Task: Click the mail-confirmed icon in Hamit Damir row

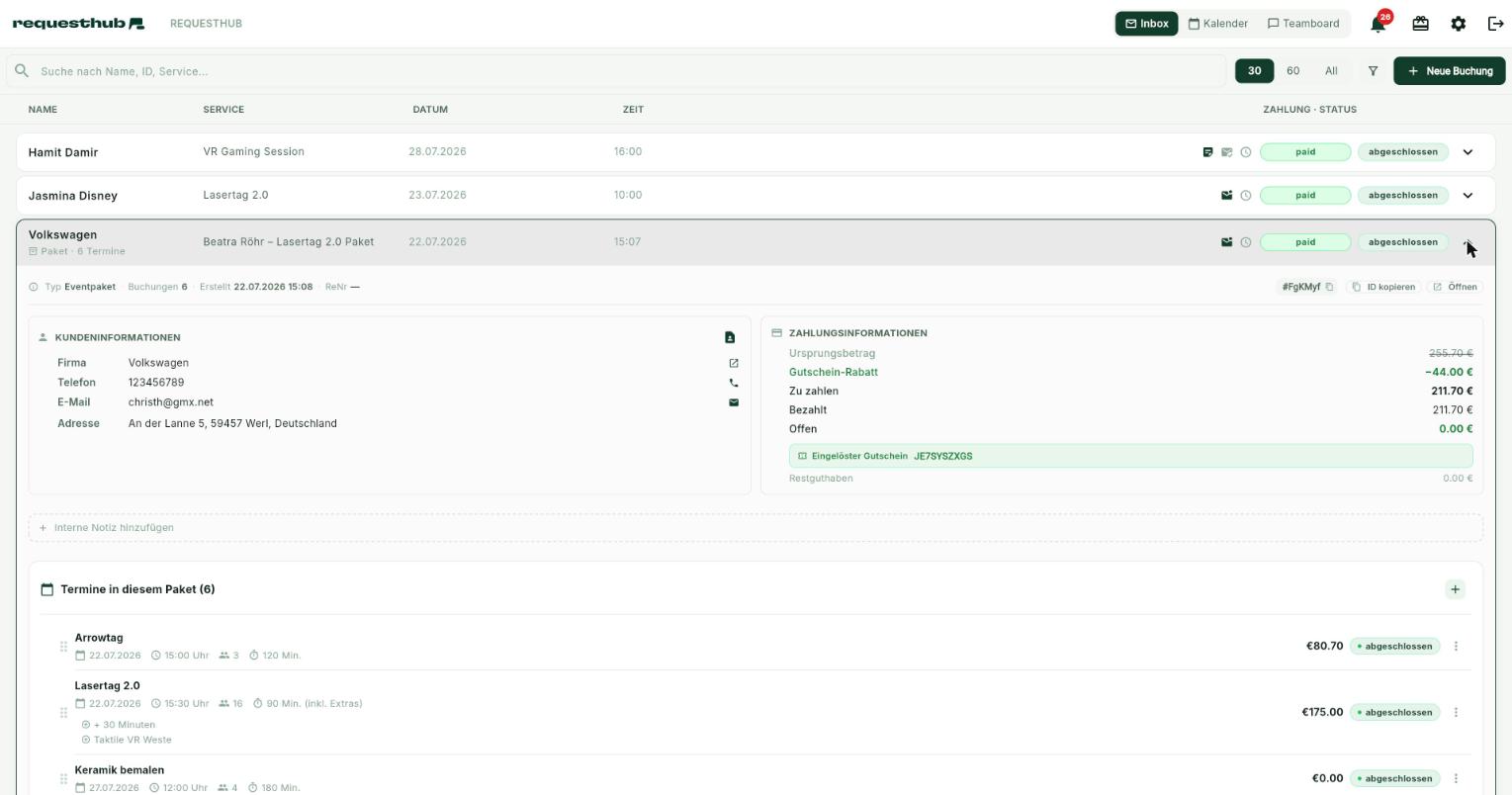Action: coord(1226,152)
